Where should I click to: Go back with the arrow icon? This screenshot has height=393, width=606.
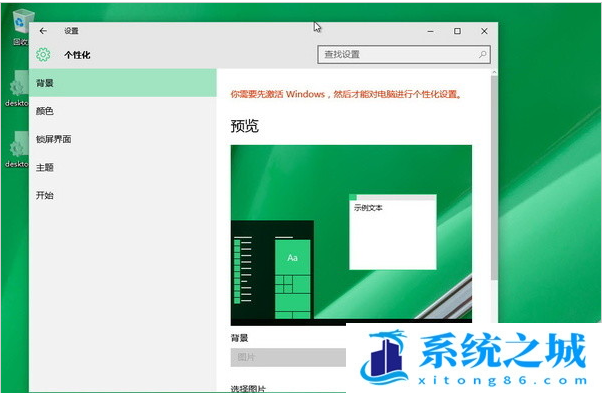click(x=43, y=31)
